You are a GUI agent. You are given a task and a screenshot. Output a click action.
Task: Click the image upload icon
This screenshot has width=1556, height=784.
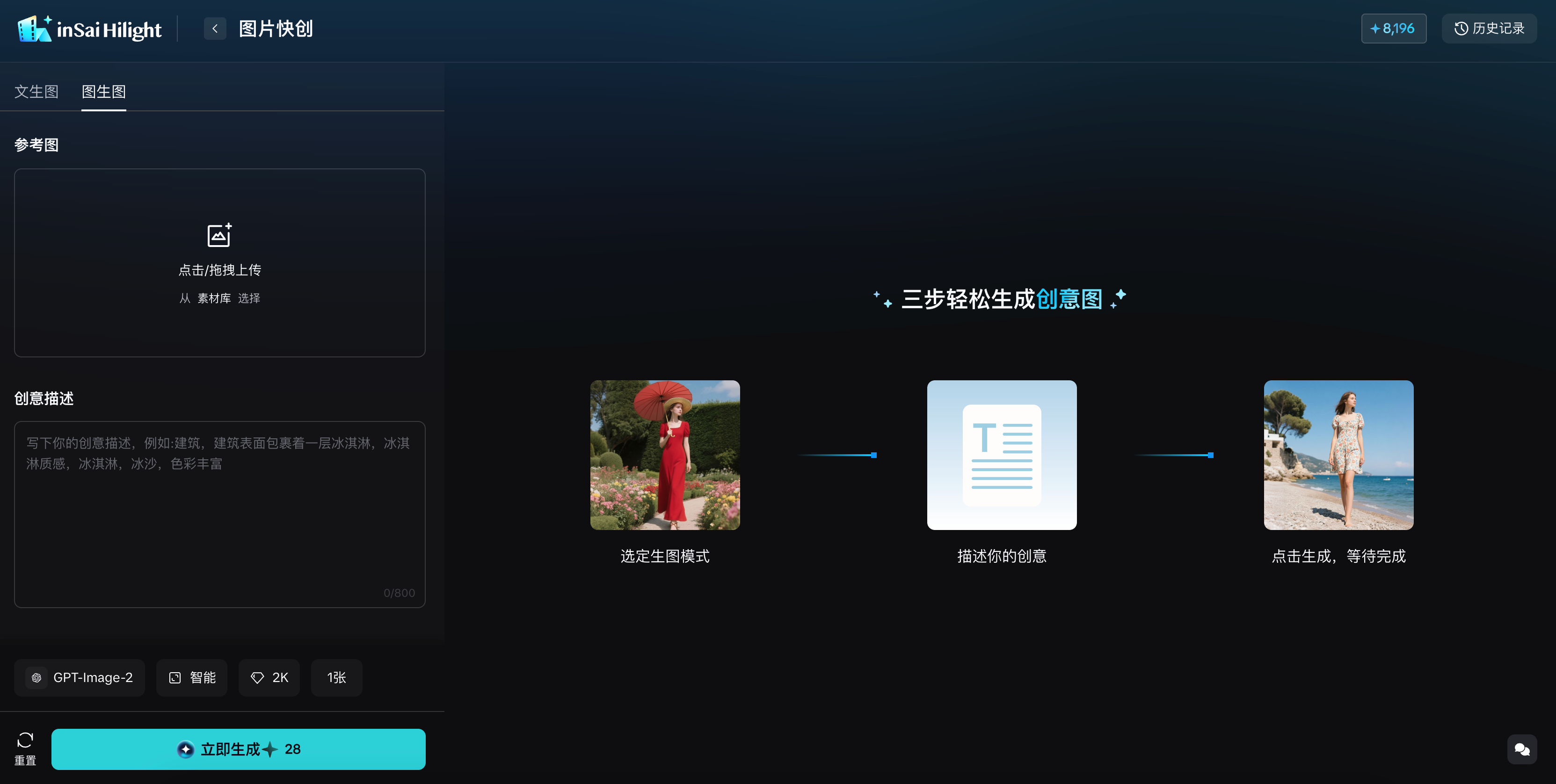220,235
